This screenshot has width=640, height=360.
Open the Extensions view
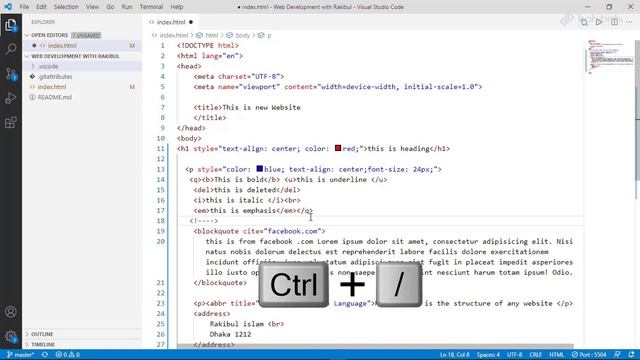(x=11, y=122)
